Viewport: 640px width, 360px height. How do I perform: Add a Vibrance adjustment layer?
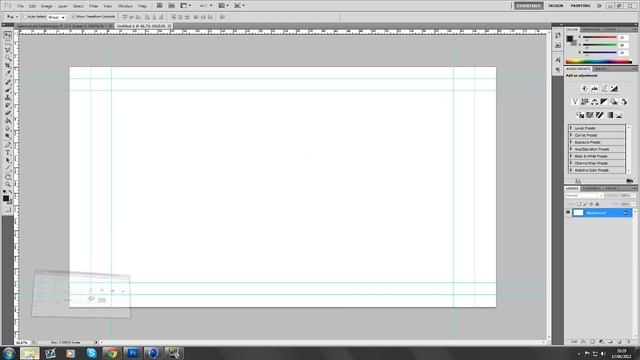pos(575,102)
